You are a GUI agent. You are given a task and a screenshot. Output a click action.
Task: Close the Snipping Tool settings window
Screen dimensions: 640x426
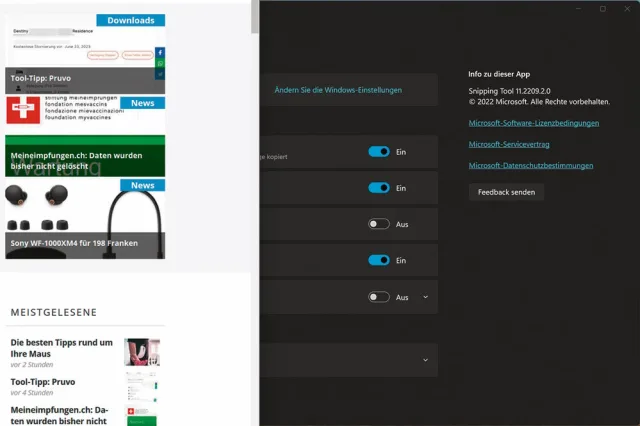coord(627,9)
